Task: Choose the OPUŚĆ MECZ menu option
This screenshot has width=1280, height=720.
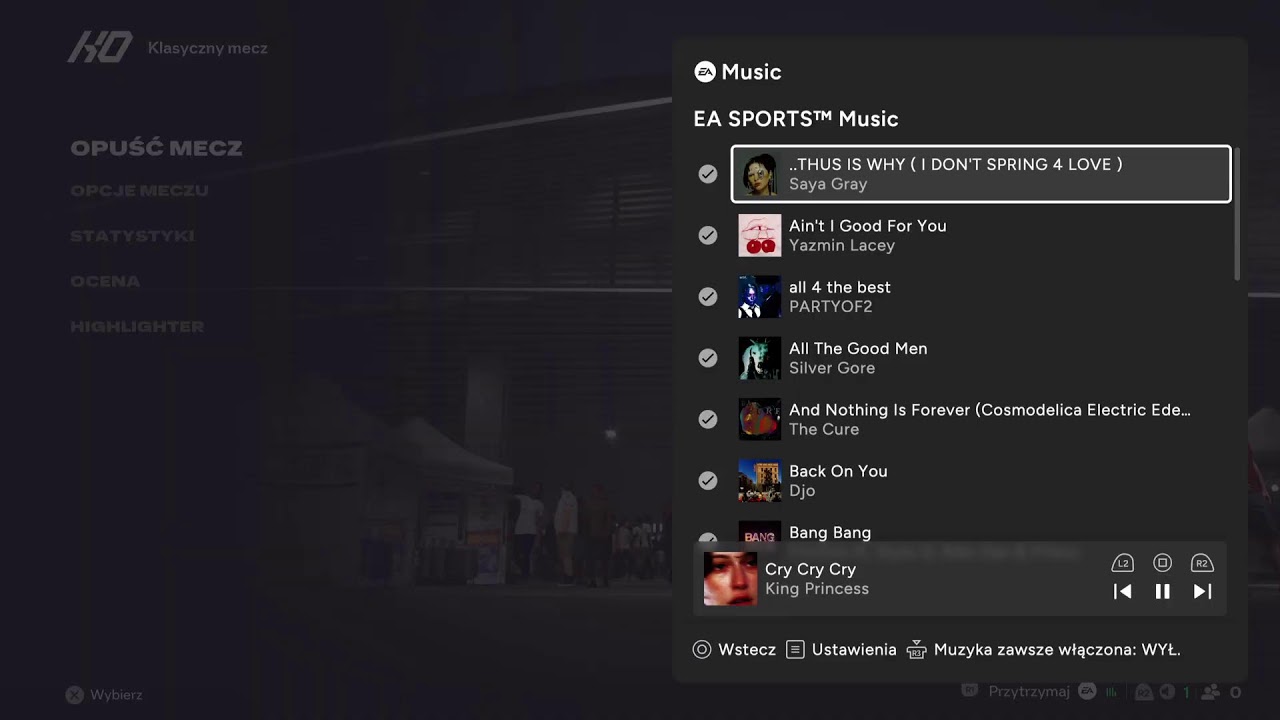Action: [x=156, y=148]
